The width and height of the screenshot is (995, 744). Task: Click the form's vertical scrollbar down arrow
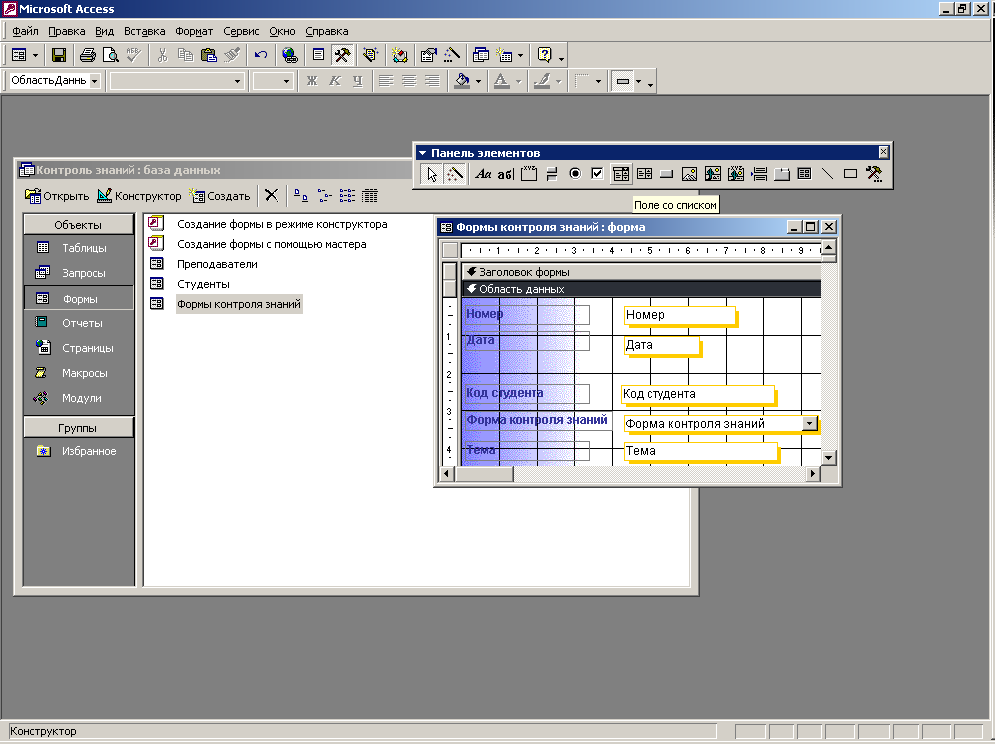[x=829, y=457]
